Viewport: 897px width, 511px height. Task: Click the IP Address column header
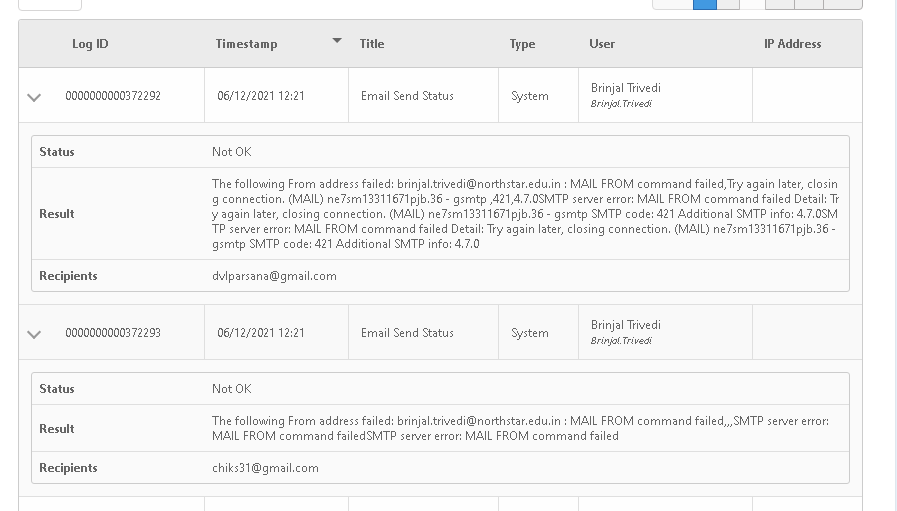click(x=792, y=44)
